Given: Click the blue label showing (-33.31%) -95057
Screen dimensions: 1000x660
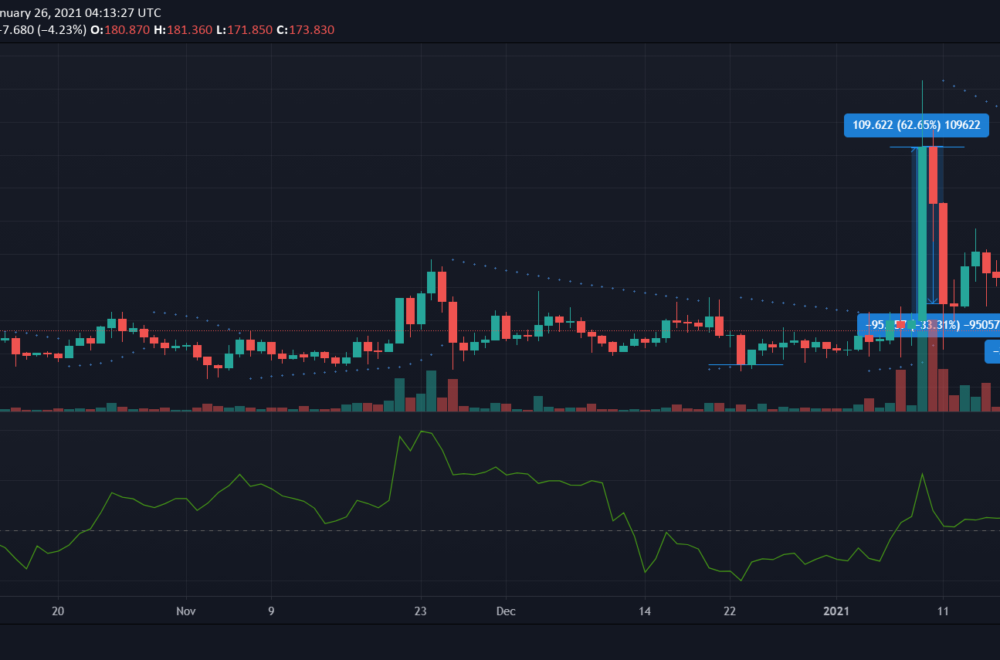Looking at the screenshot, I should (x=929, y=325).
